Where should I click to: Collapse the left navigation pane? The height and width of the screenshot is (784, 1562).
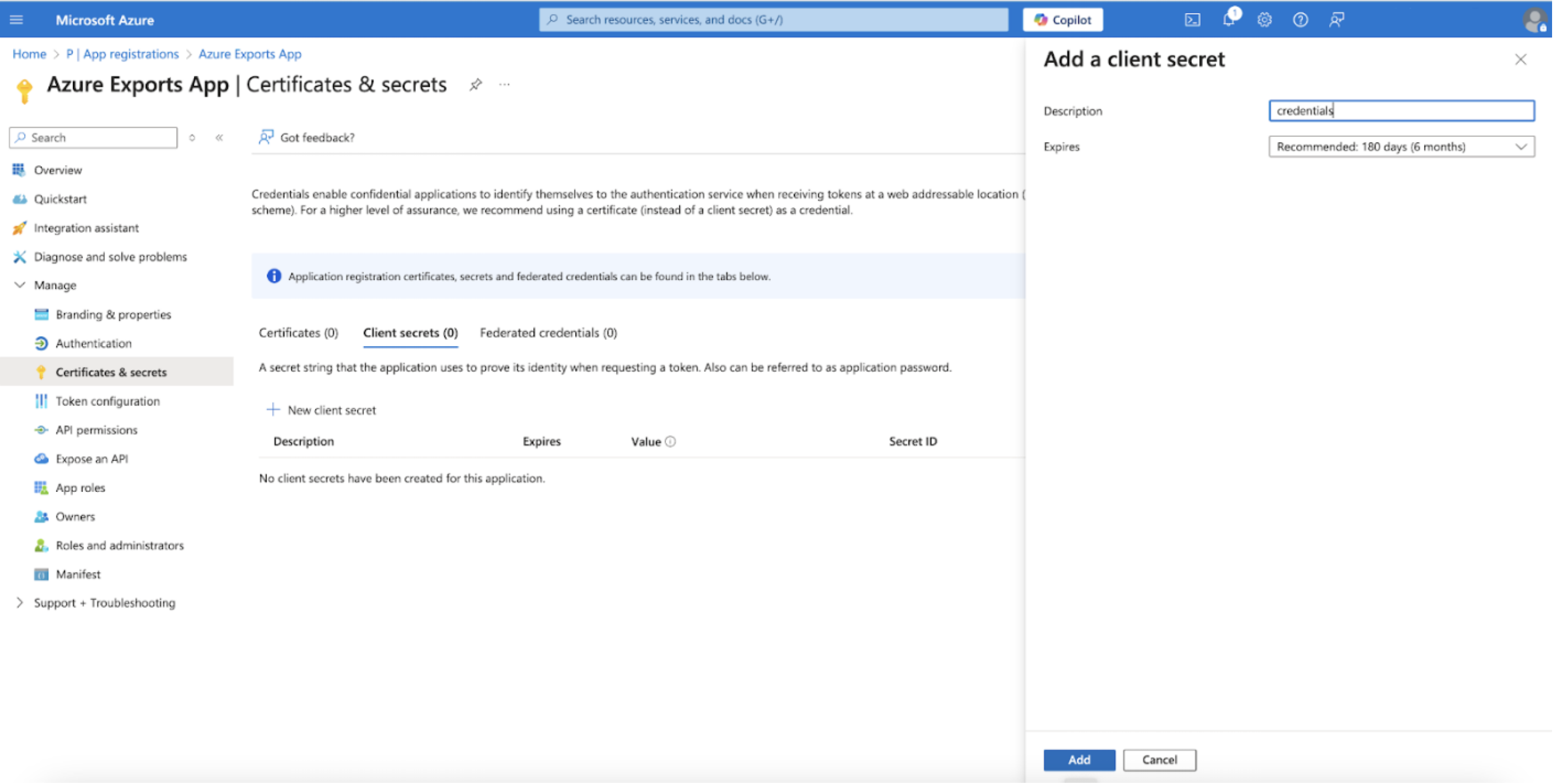[220, 138]
